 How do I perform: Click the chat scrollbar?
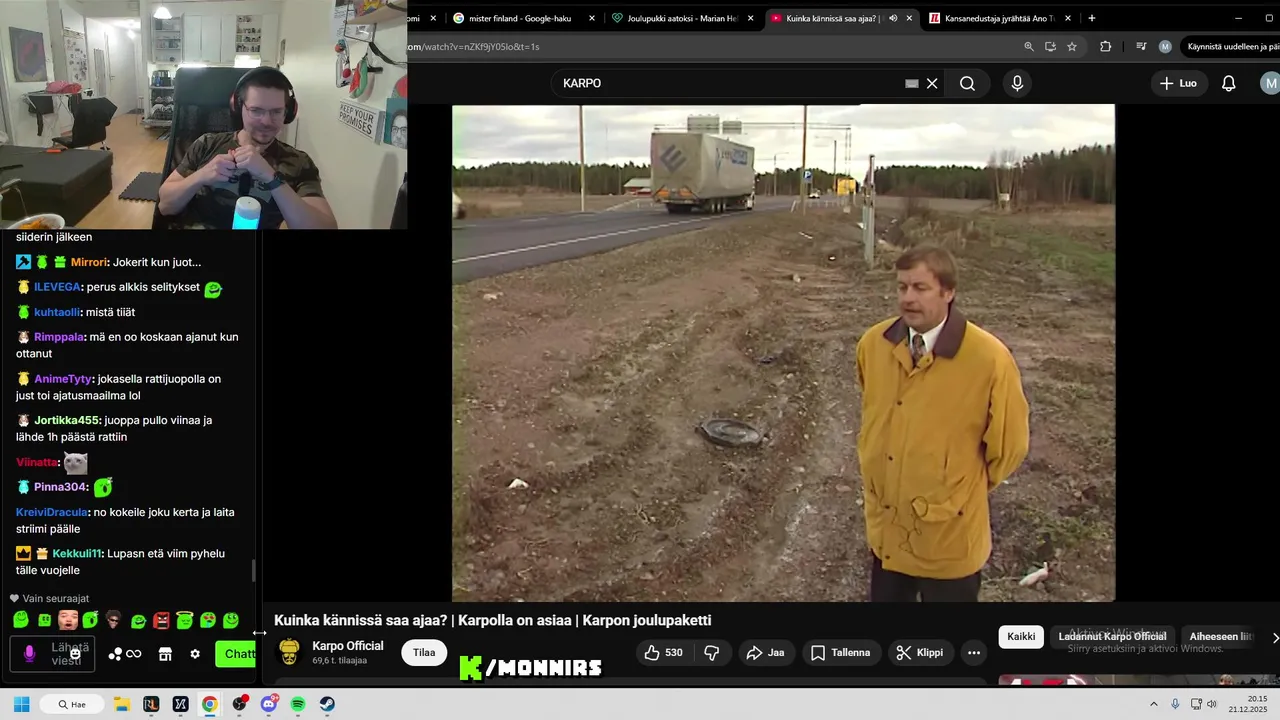pos(254,571)
